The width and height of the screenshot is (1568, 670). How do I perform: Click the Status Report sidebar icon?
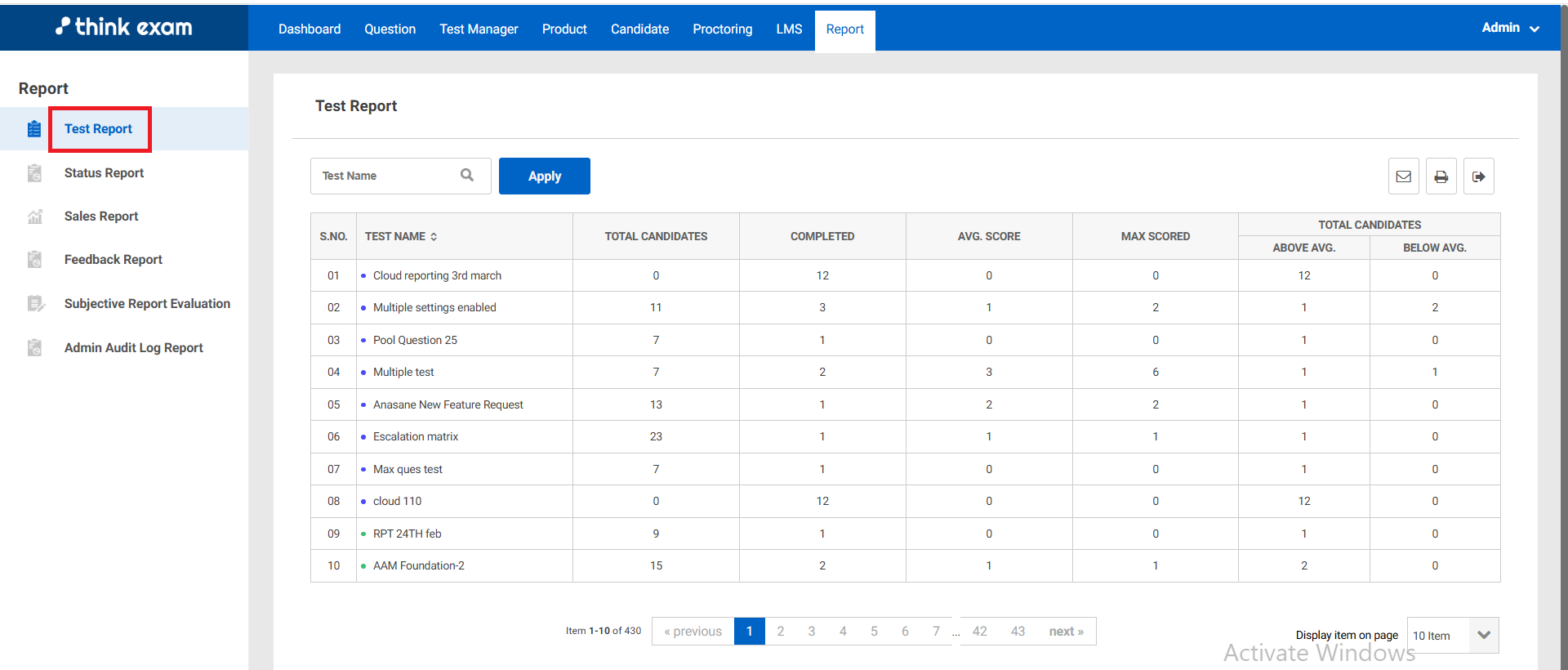(x=34, y=173)
